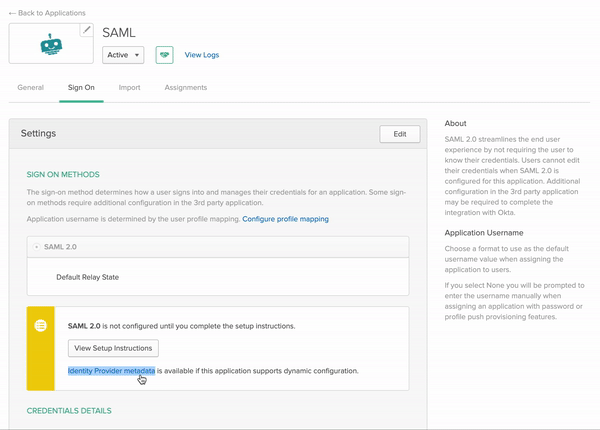Click the Default Relay State label
The height and width of the screenshot is (430, 600).
pyautogui.click(x=87, y=277)
